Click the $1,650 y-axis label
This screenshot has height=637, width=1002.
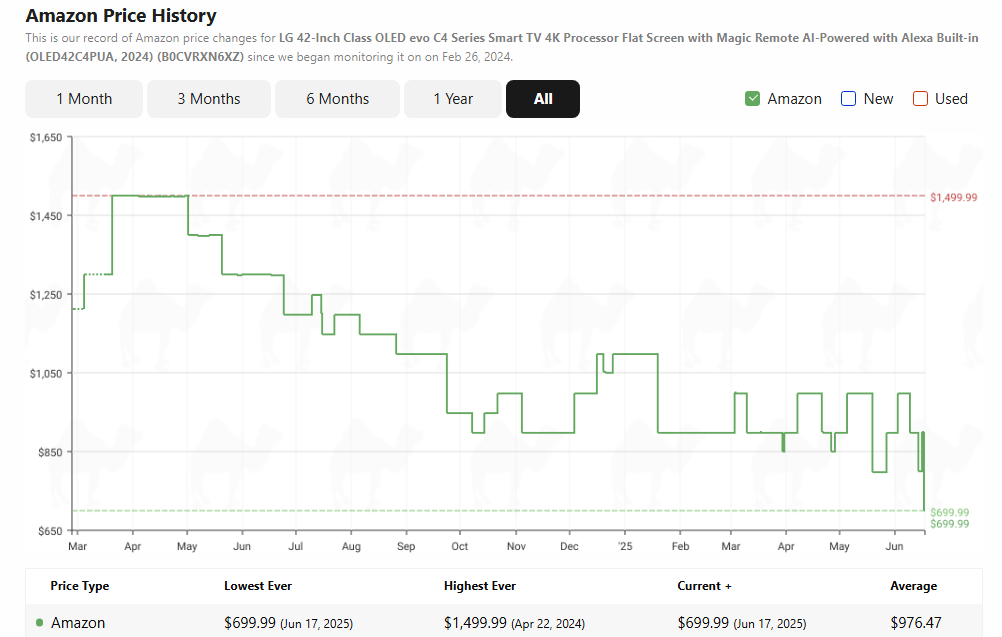(46, 137)
